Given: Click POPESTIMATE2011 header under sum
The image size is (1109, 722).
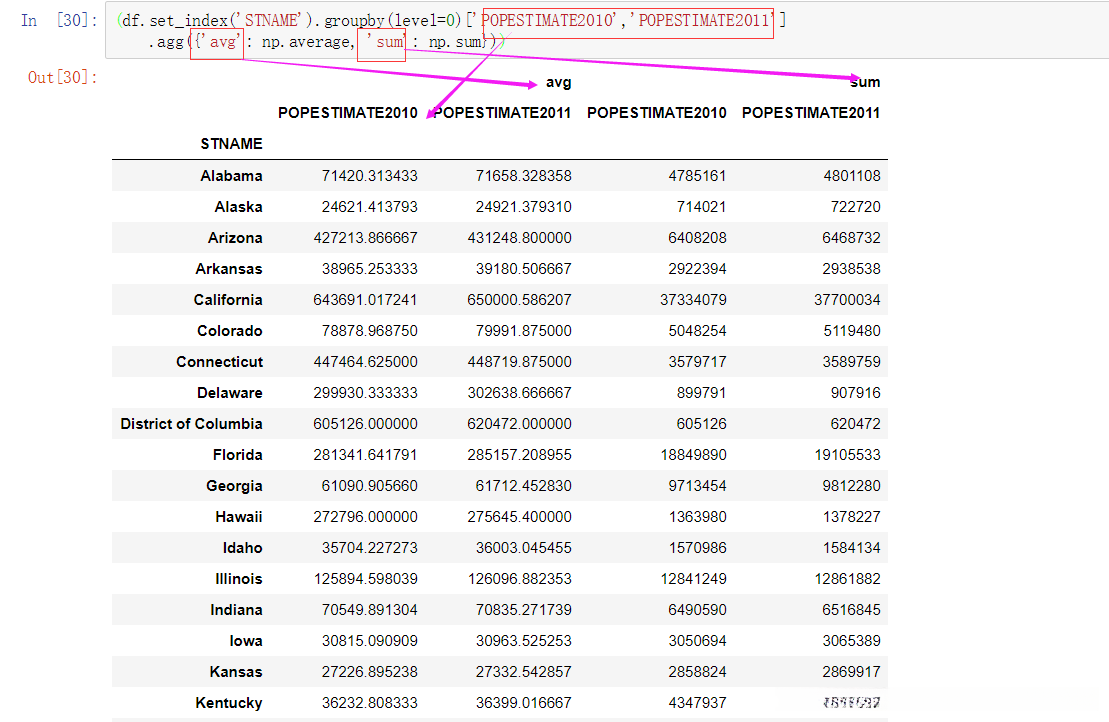Looking at the screenshot, I should tap(811, 113).
